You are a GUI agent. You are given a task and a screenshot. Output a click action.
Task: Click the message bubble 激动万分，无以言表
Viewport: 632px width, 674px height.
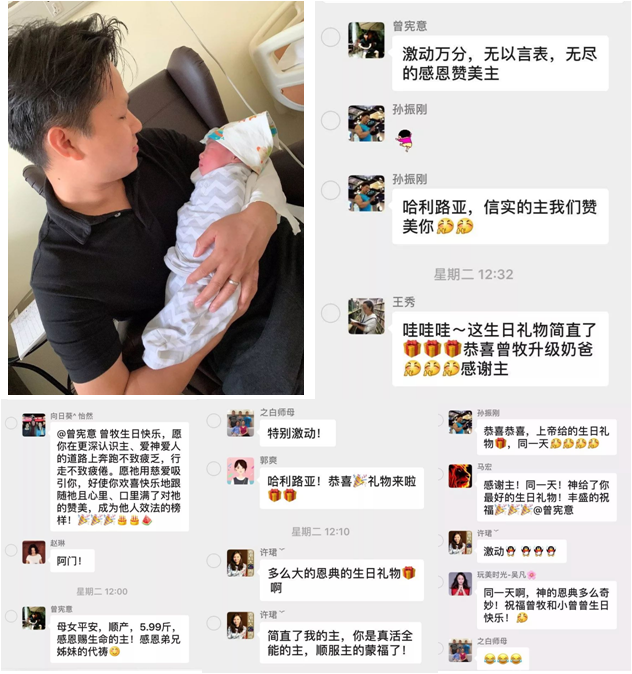pyautogui.click(x=500, y=63)
